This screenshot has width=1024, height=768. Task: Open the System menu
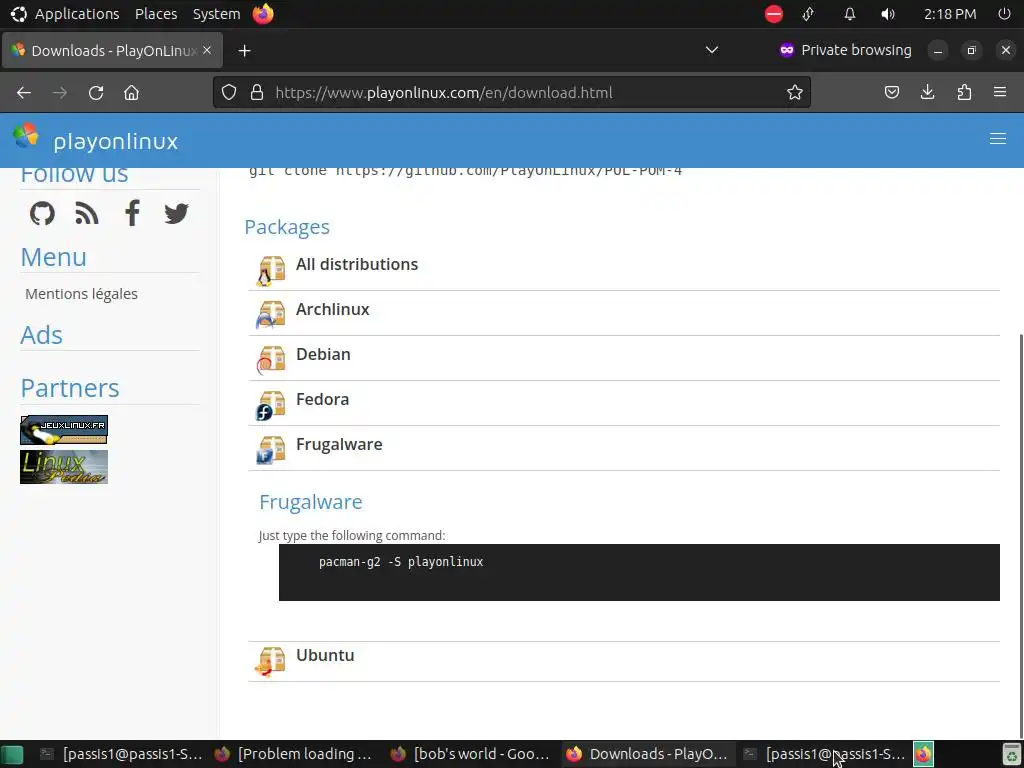(x=216, y=14)
